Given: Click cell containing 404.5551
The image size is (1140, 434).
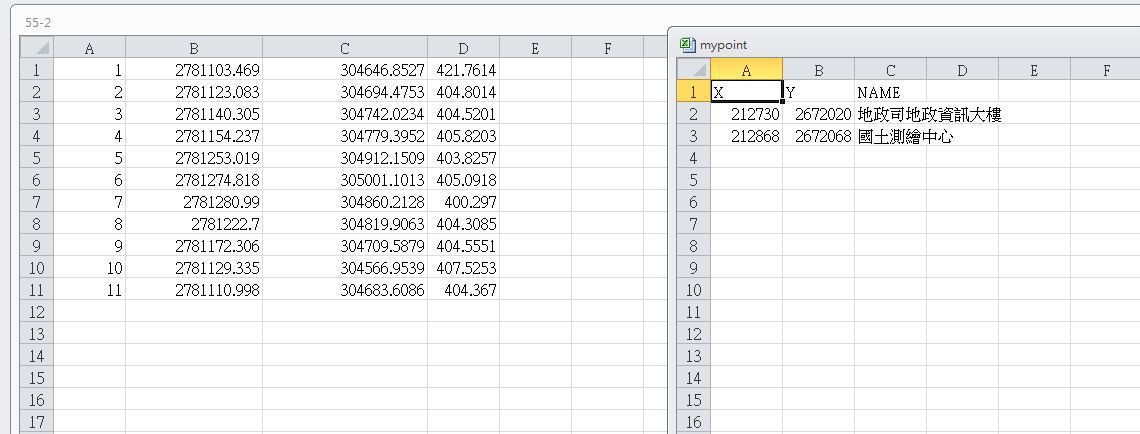Looking at the screenshot, I should (x=463, y=246).
